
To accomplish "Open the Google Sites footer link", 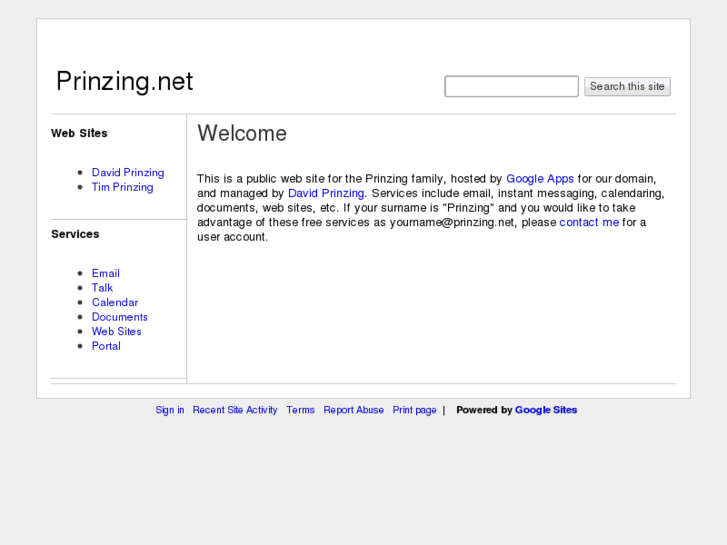I will 546,410.
